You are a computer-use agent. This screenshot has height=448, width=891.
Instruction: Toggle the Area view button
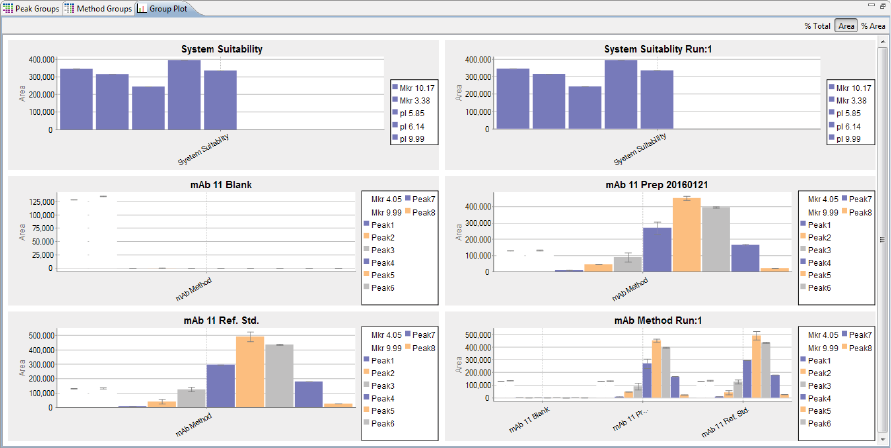pyautogui.click(x=846, y=26)
